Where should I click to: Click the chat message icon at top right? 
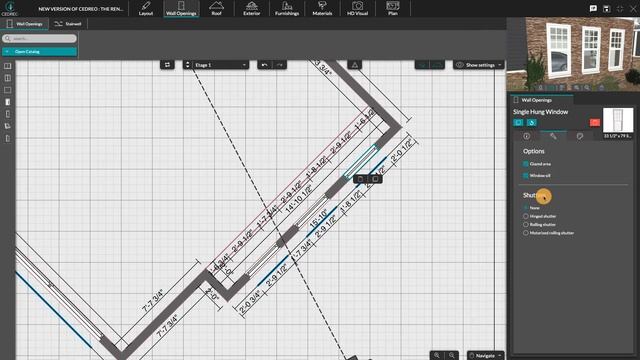pos(593,9)
